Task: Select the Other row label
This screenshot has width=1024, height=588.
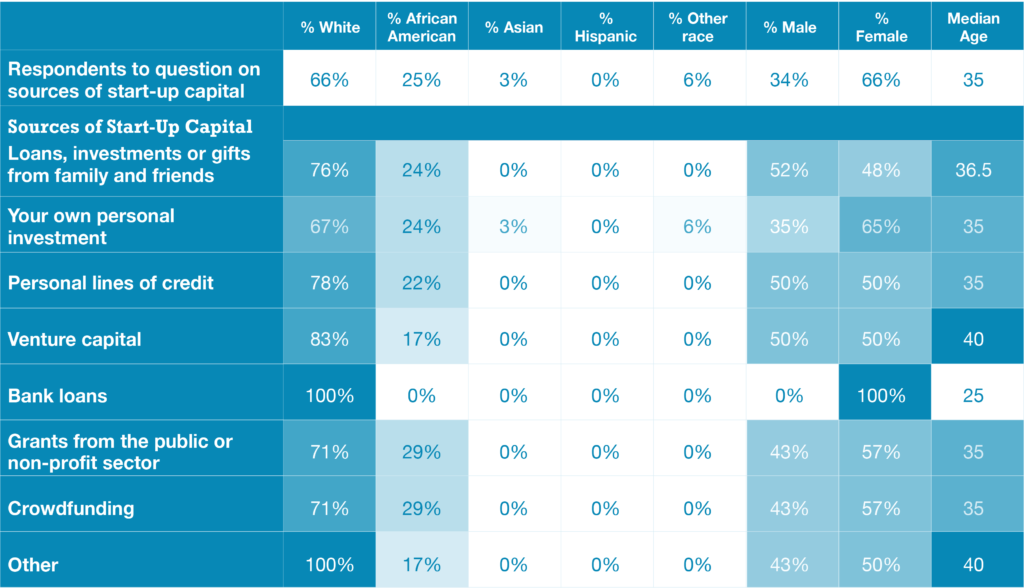Action: [x=33, y=564]
